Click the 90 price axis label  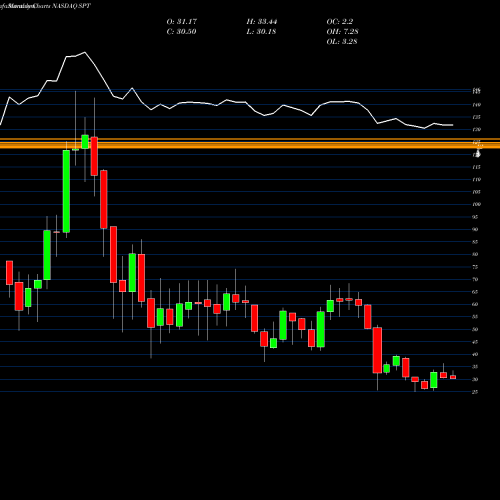pos(475,229)
